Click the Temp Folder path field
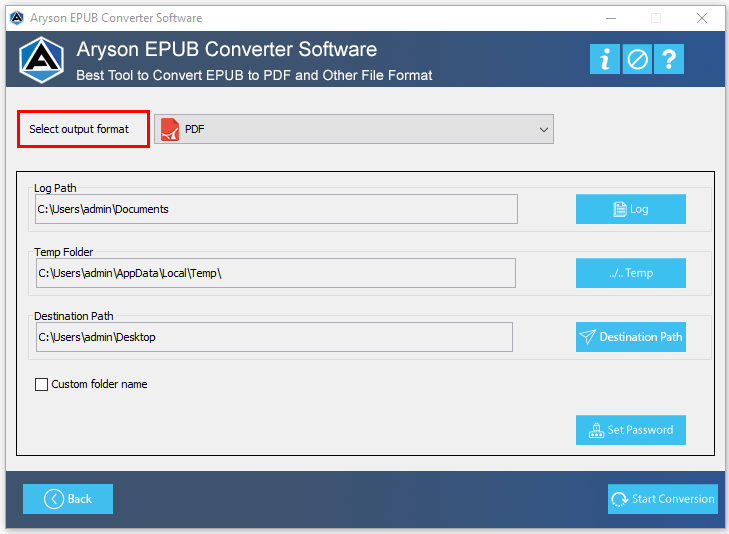 [276, 273]
